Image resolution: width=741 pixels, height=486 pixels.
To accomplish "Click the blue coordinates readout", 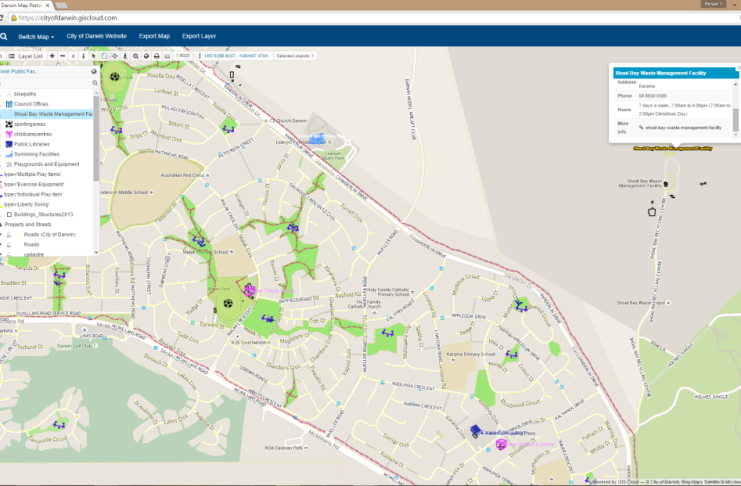I will pos(236,56).
